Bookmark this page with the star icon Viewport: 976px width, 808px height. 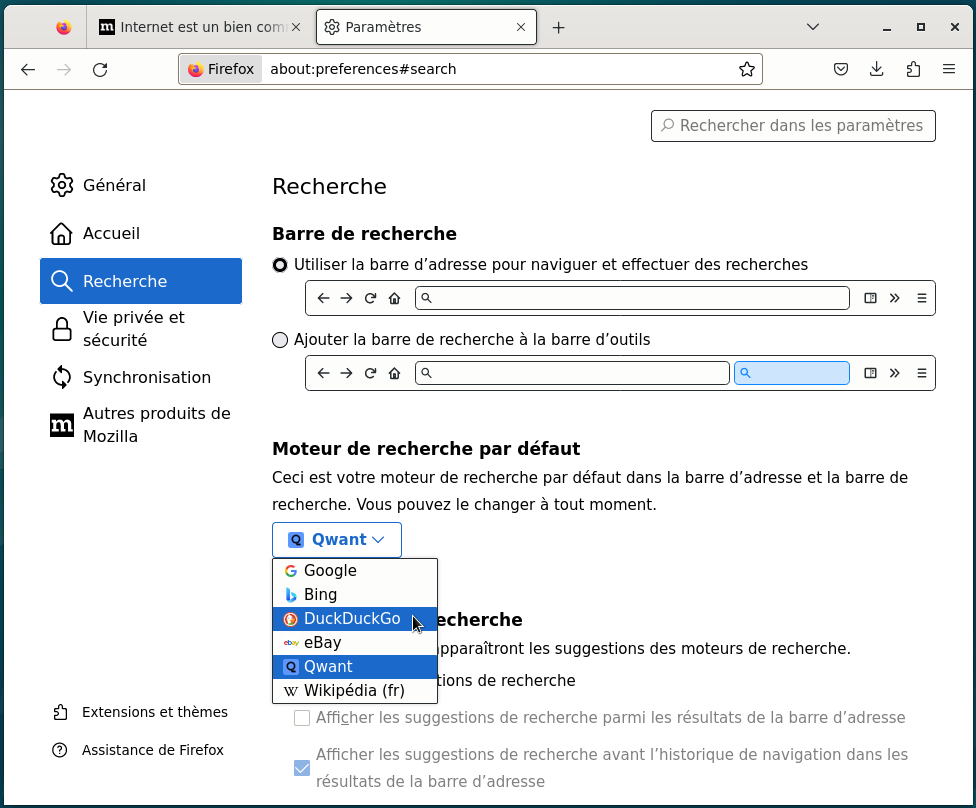click(x=746, y=69)
